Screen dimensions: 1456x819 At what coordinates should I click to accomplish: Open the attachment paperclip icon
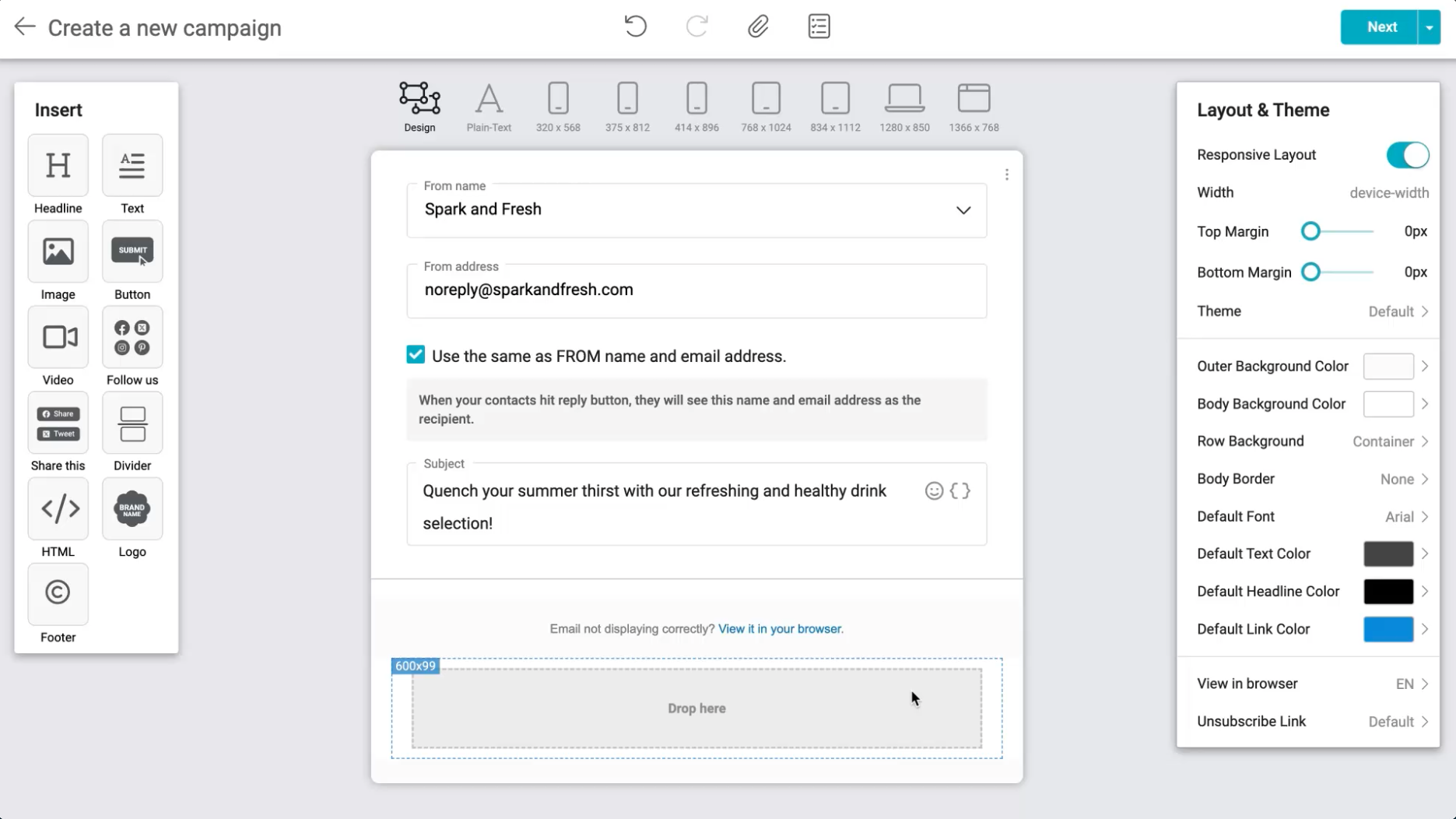[758, 26]
